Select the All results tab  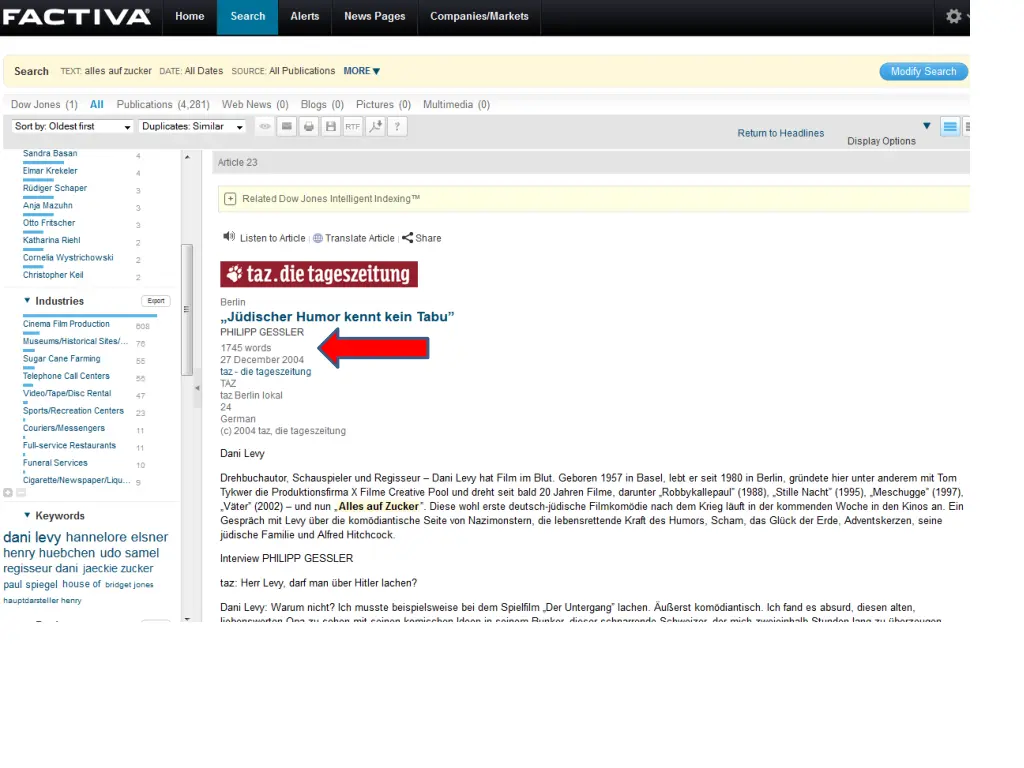[97, 104]
